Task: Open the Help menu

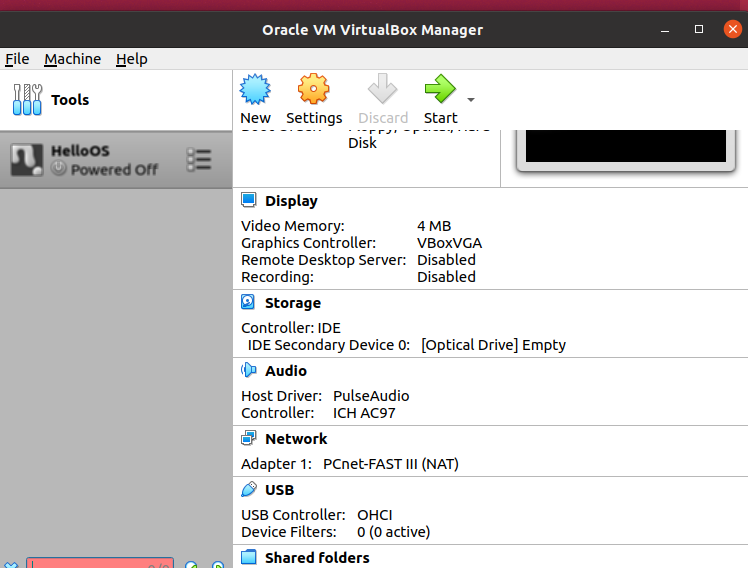Action: 131,59
